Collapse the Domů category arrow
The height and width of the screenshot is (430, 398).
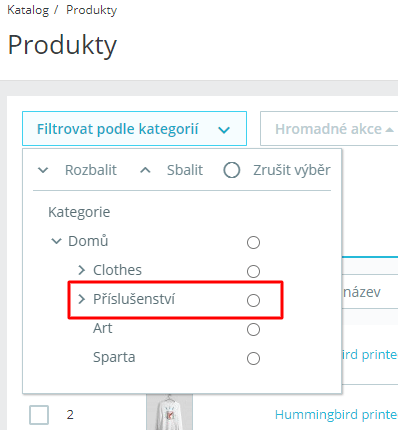56,241
